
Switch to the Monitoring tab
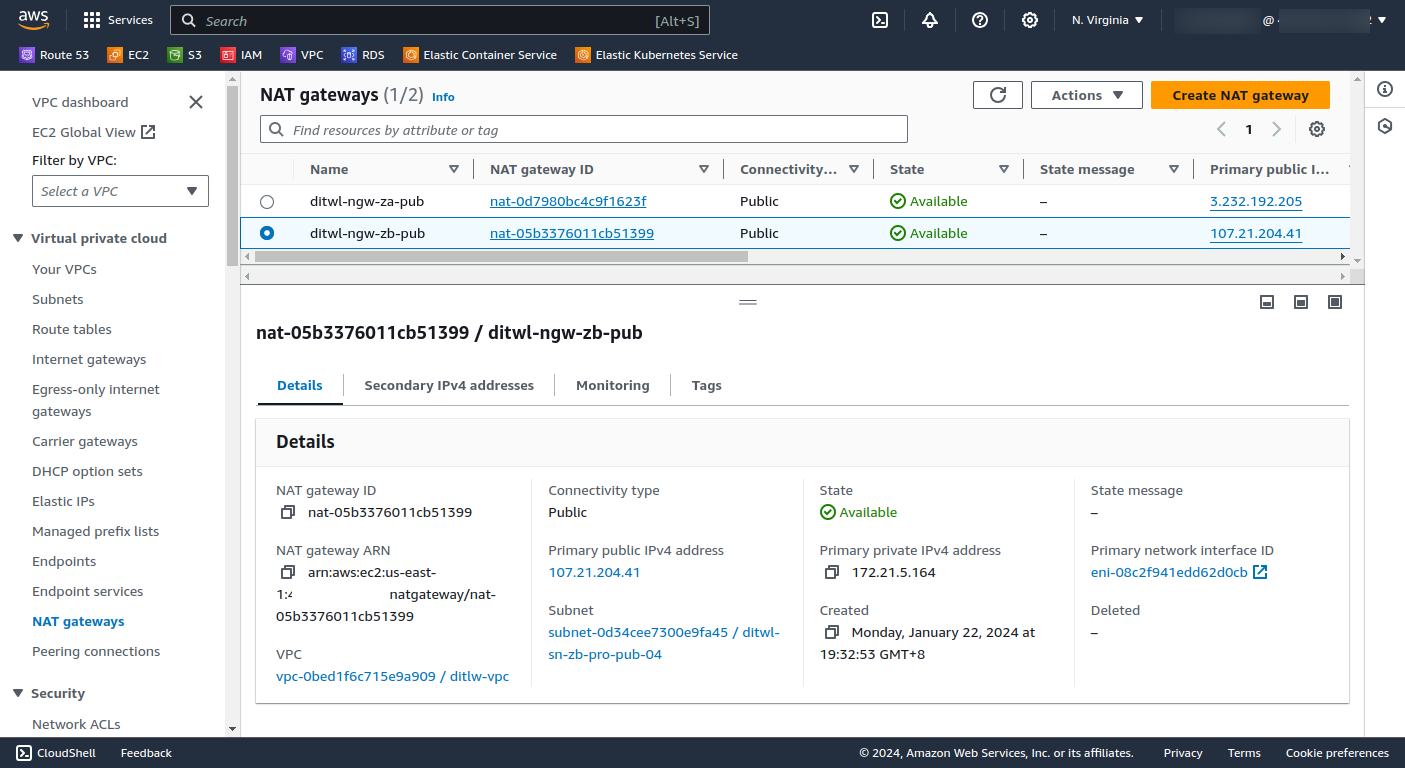tap(613, 385)
